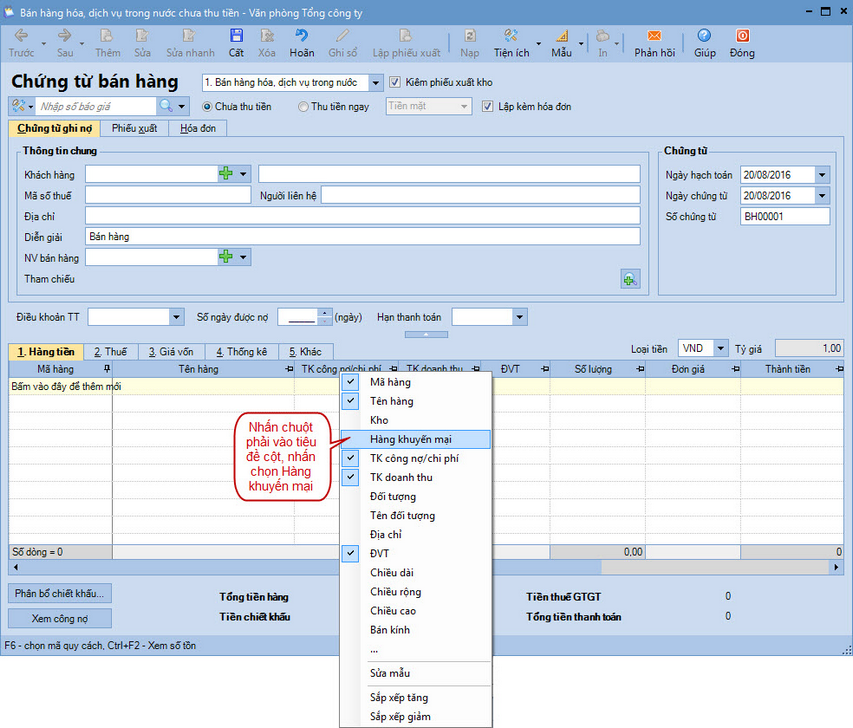Uncheck Tên hàng in column menu
Image resolution: width=853 pixels, height=728 pixels.
coord(351,401)
